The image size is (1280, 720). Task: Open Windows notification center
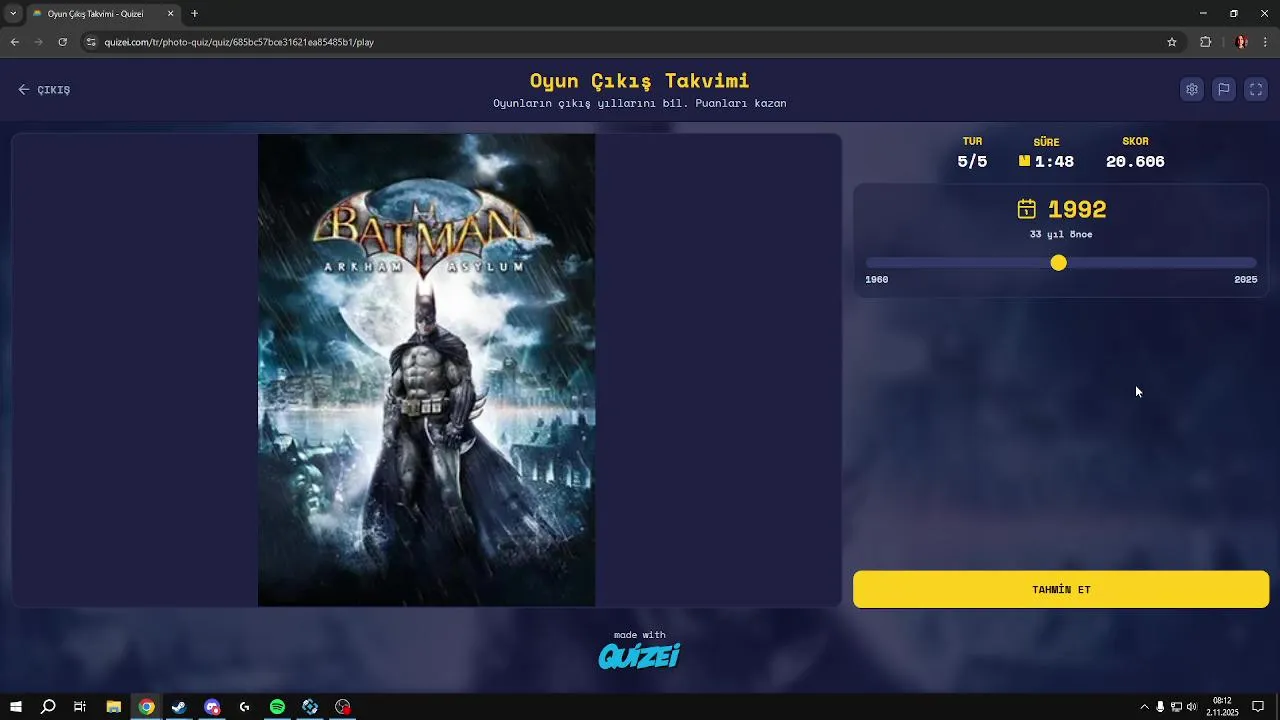pyautogui.click(x=1258, y=707)
